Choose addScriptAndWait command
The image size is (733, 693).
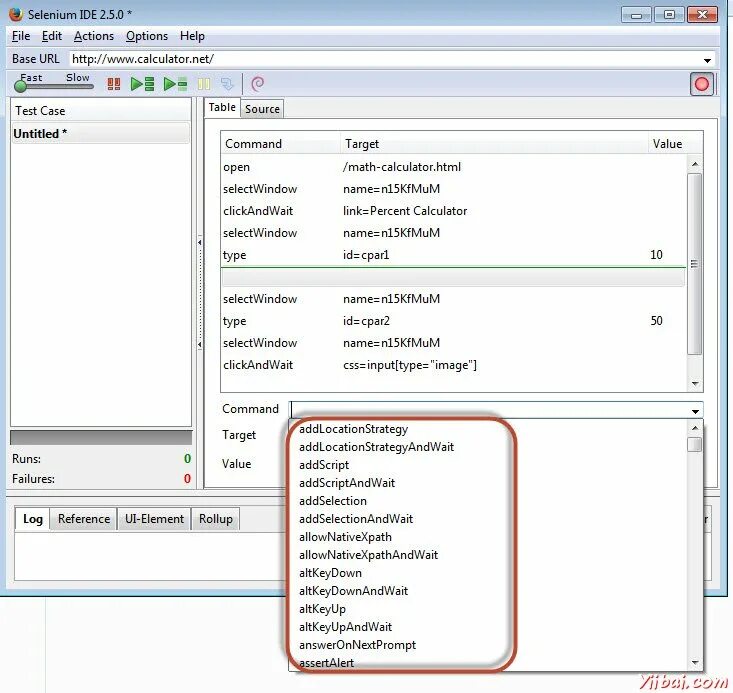tap(347, 483)
